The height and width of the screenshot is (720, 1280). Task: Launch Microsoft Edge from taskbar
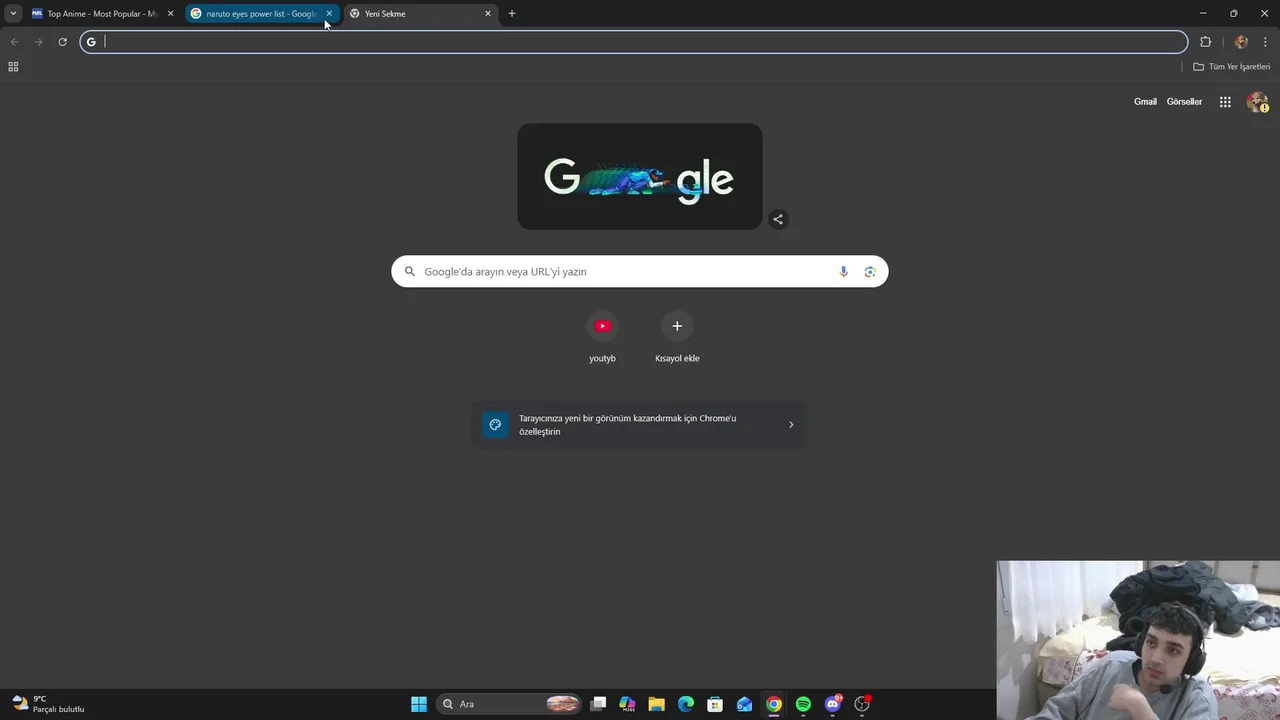(x=686, y=704)
